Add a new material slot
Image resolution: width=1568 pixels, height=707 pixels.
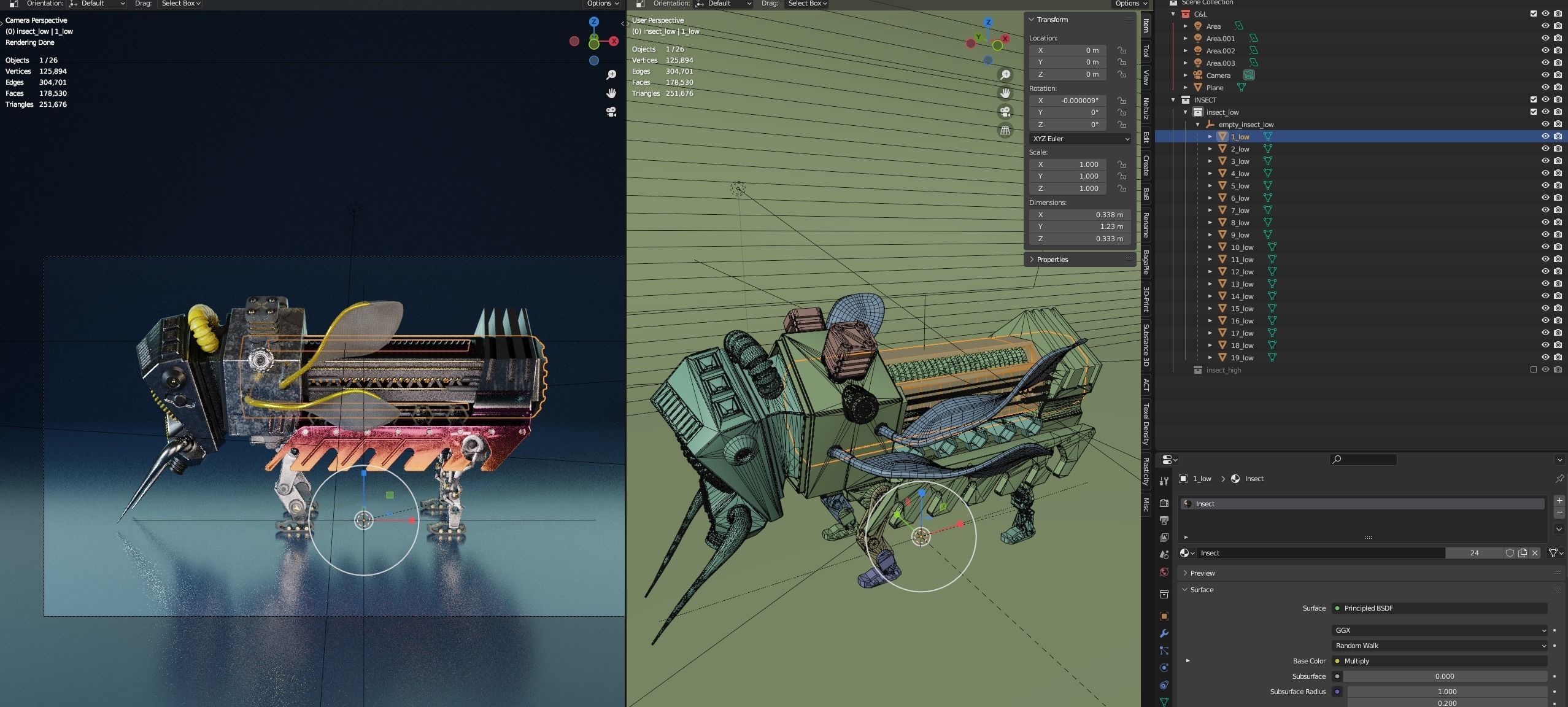pyautogui.click(x=1559, y=501)
